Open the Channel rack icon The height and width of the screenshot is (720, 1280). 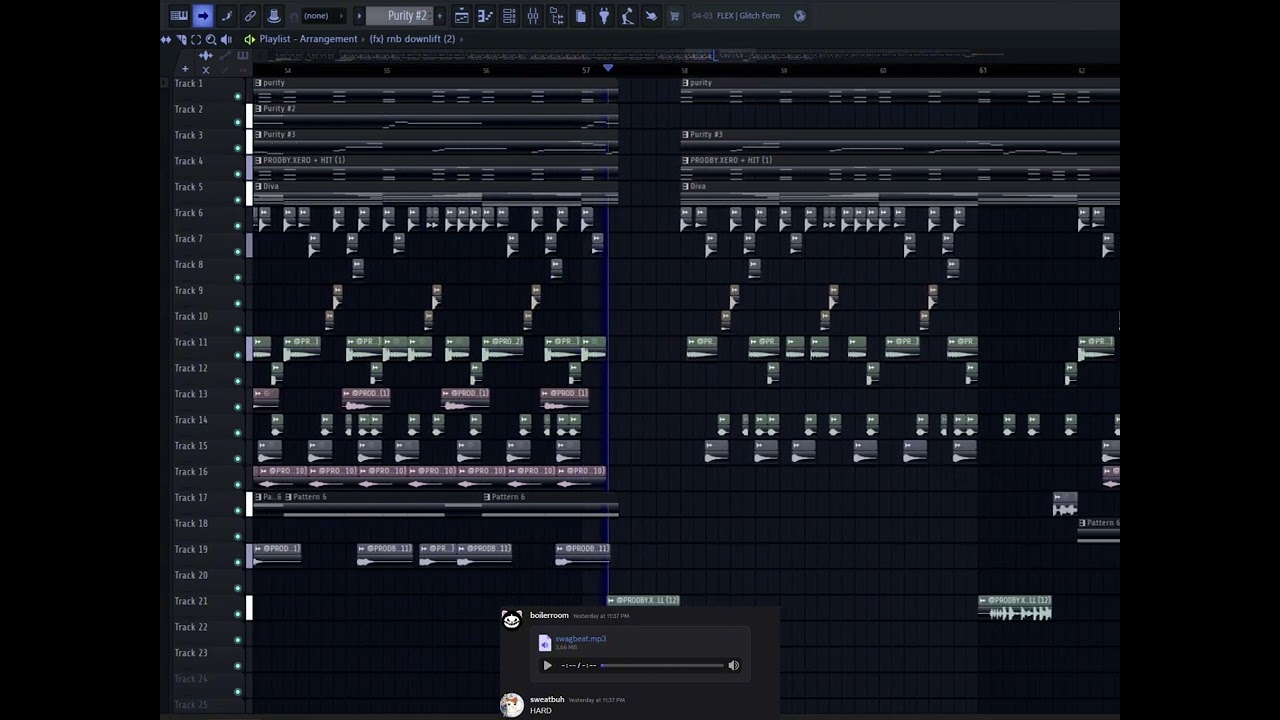click(x=509, y=15)
